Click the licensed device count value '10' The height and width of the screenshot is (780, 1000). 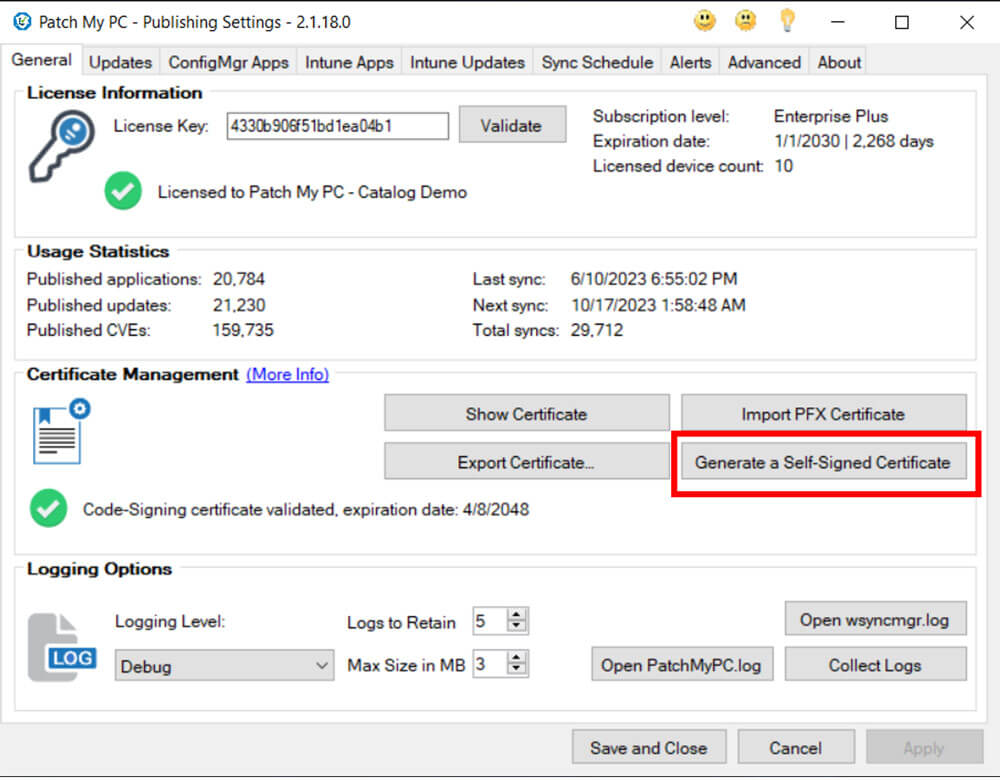pos(784,166)
